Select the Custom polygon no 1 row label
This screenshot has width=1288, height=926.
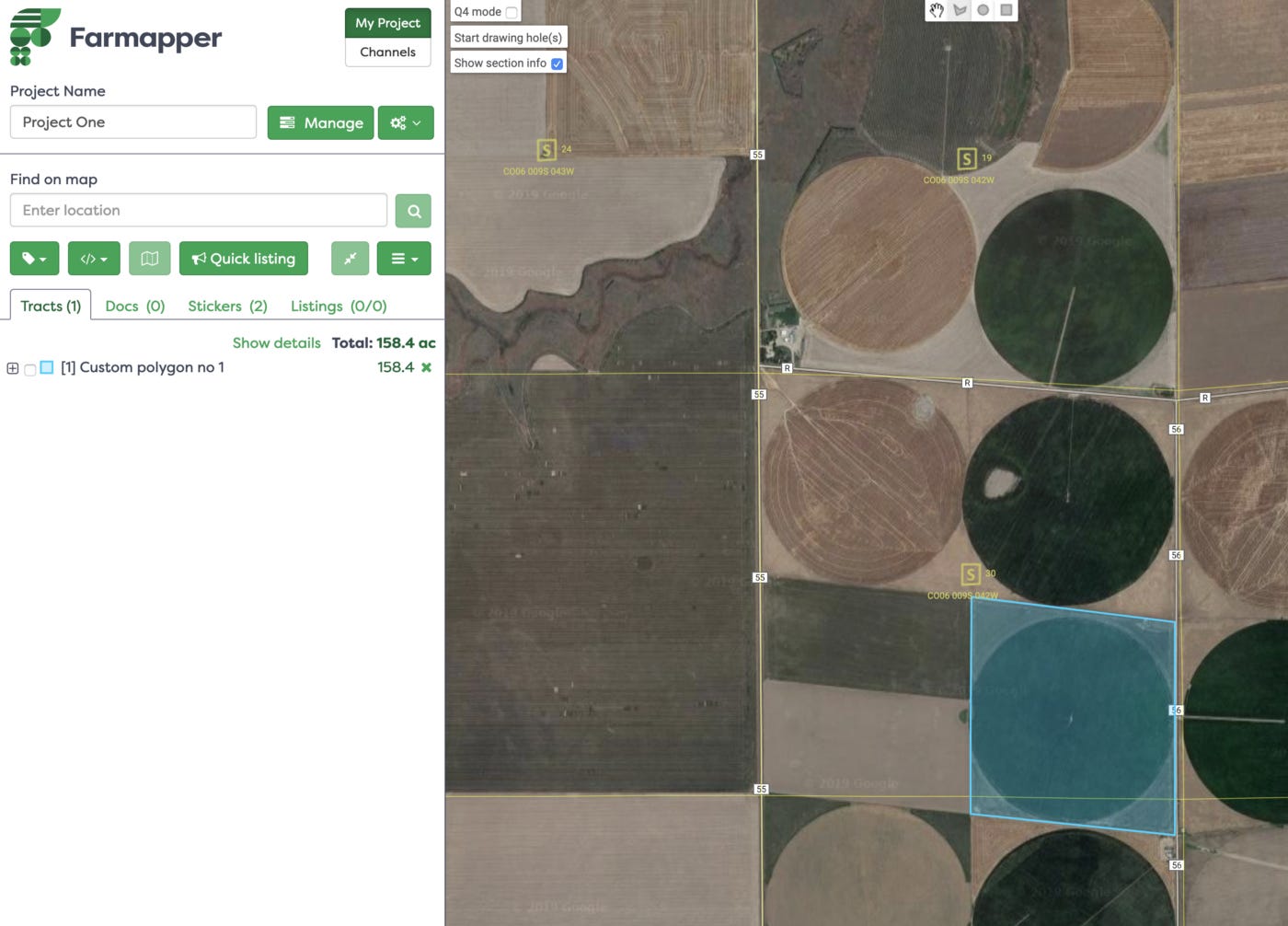pyautogui.click(x=143, y=367)
